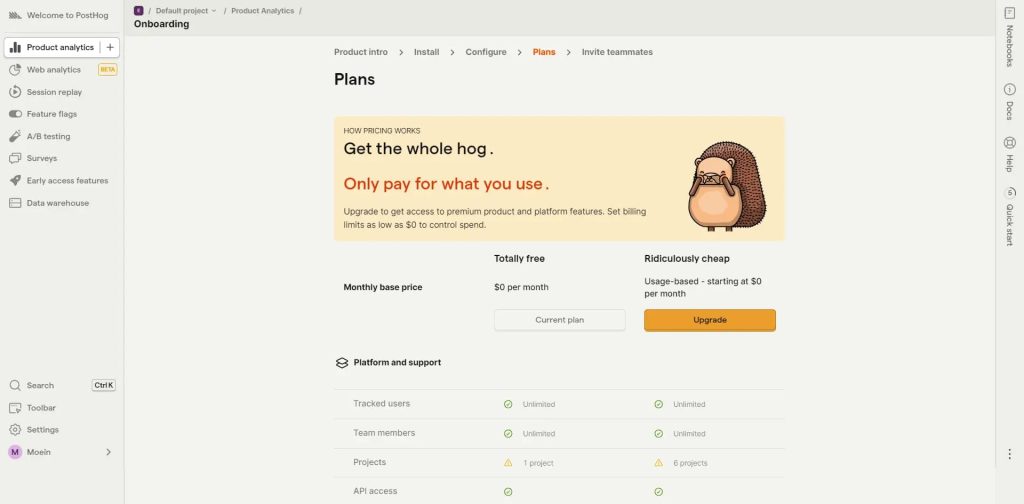1024x504 pixels.
Task: Expand the Moein account menu chevron
Action: coord(108,452)
